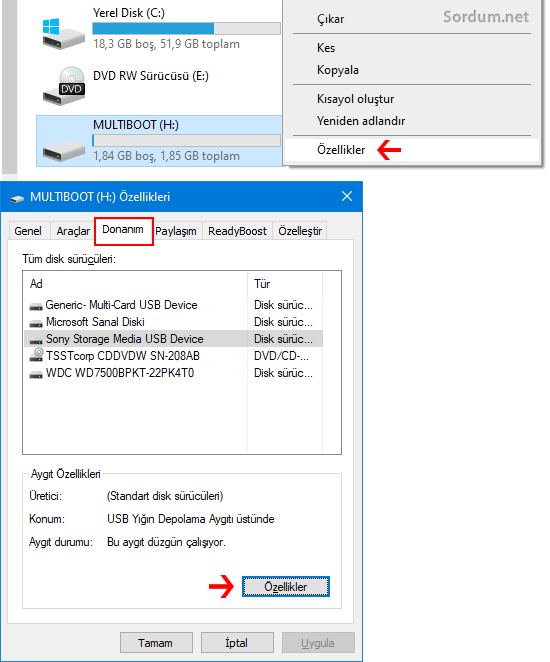Click '1,84 GB boş, 1,85 GB toplam' text
The height and width of the screenshot is (662, 550).
pyautogui.click(x=166, y=156)
